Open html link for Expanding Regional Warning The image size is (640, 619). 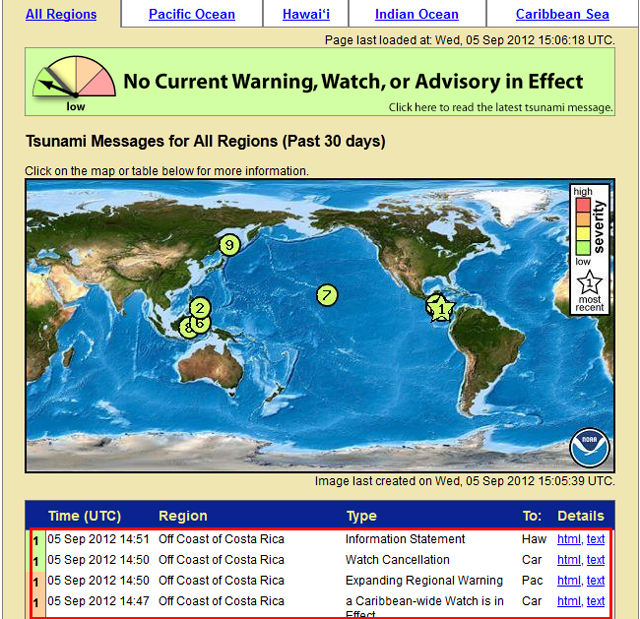tap(568, 580)
